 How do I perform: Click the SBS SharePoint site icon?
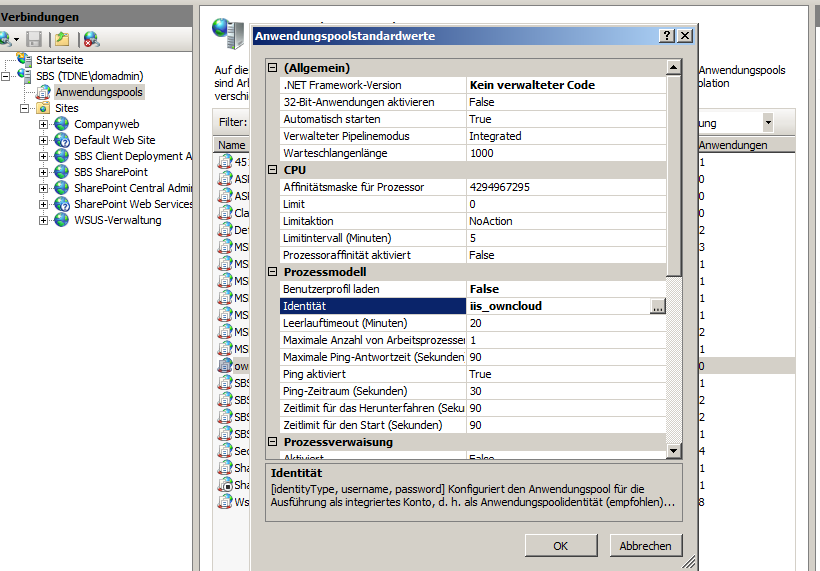tap(62, 172)
